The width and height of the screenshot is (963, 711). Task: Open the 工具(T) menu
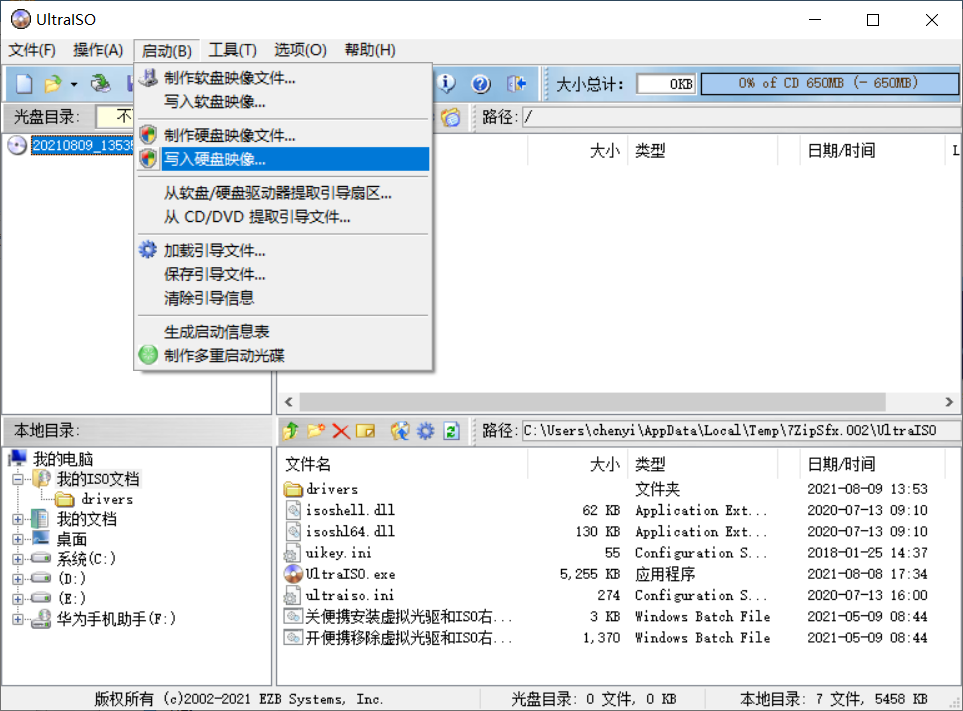232,50
